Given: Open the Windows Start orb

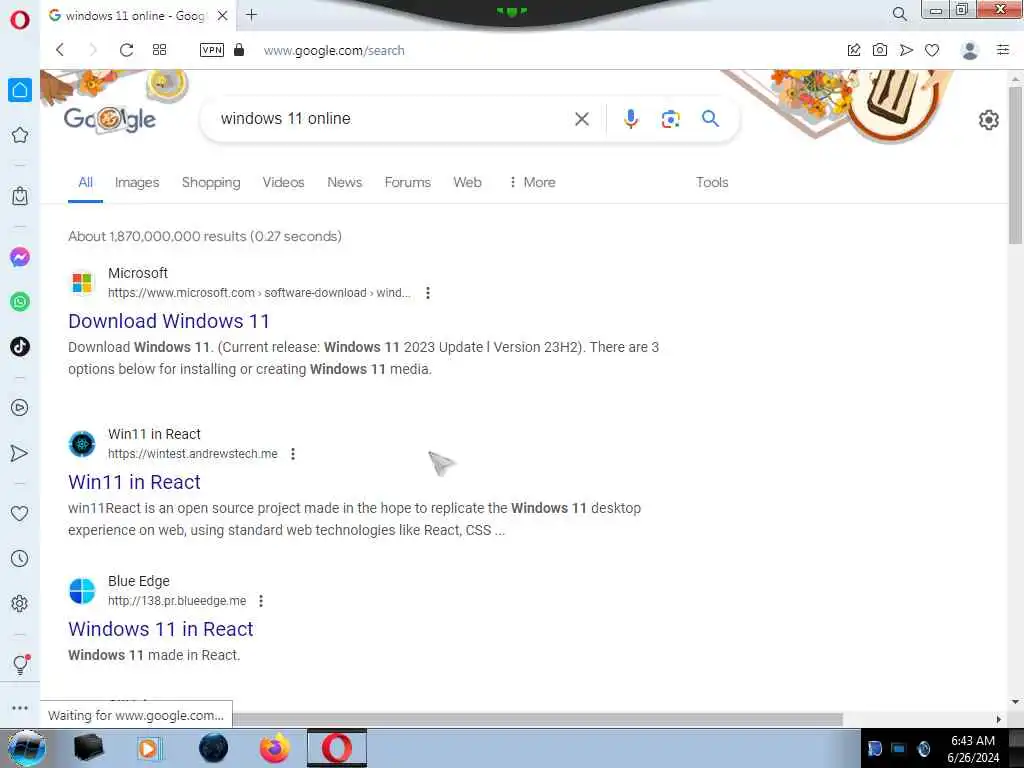Looking at the screenshot, I should pyautogui.click(x=27, y=748).
